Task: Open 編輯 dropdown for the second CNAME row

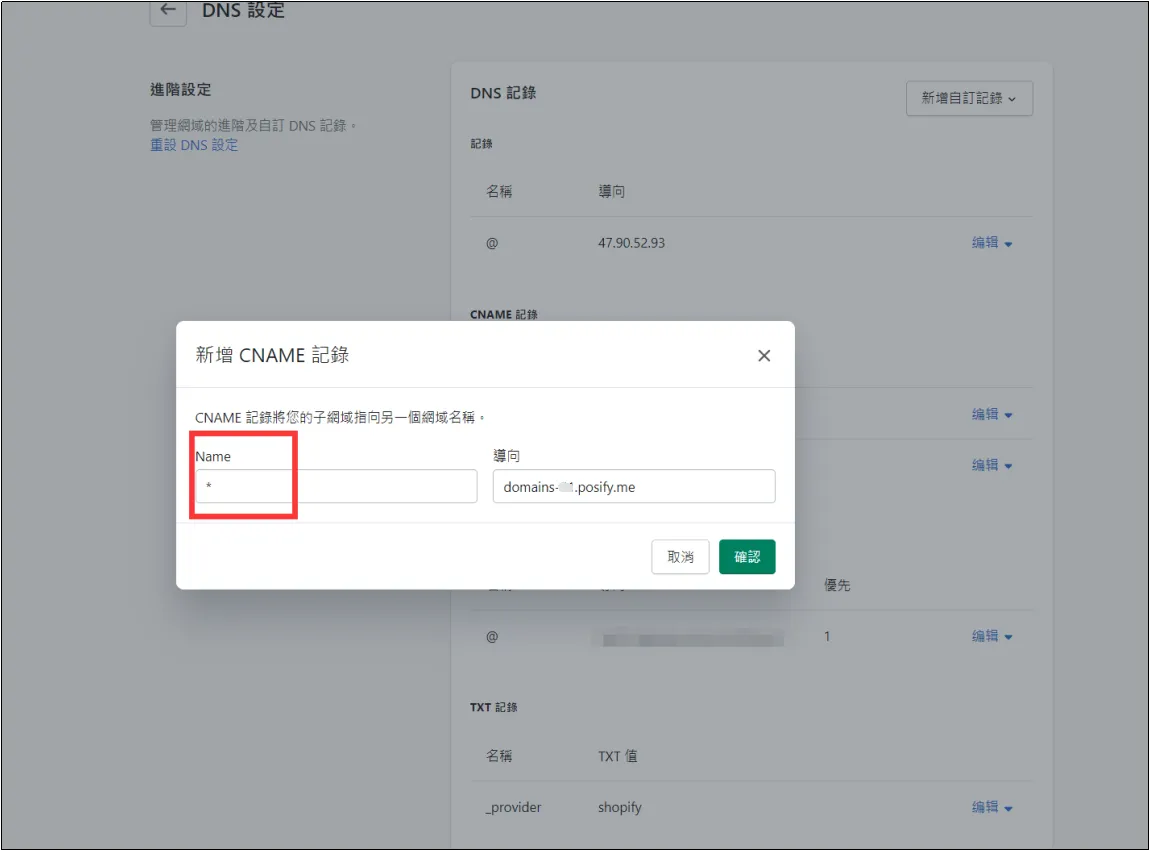Action: tap(992, 465)
